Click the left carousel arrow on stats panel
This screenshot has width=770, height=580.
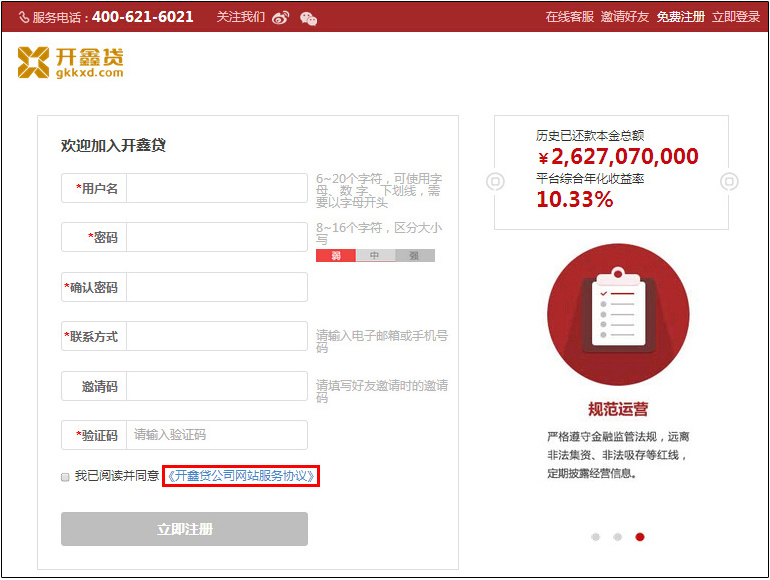[495, 181]
